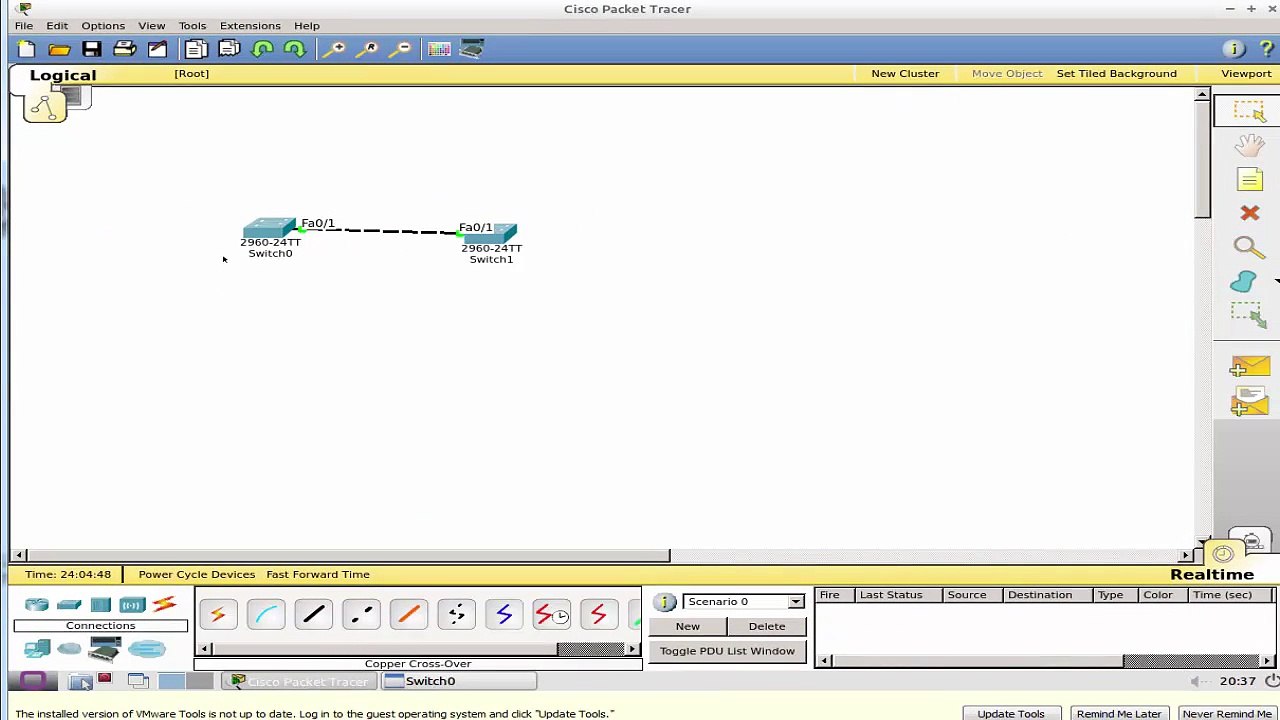
Task: Reset the workspace zoom
Action: (369, 49)
